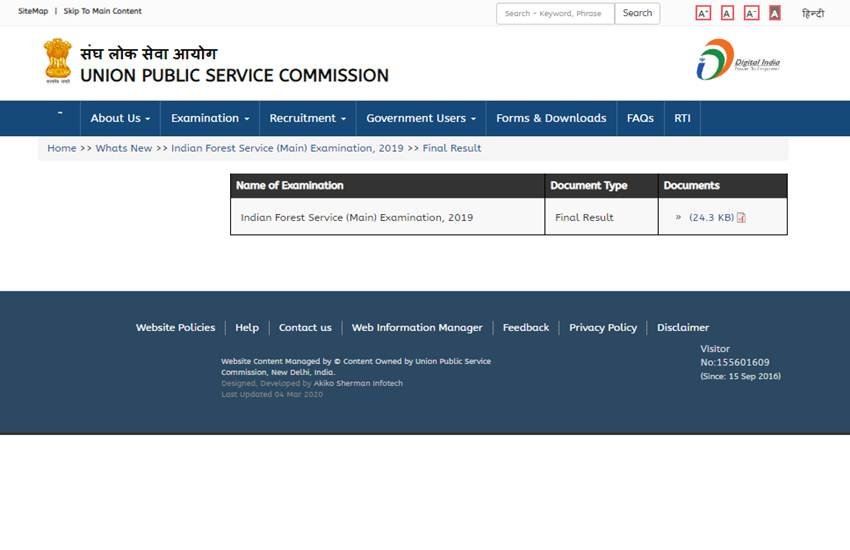Open the Government Users dropdown
This screenshot has height=550, width=850.
(420, 118)
